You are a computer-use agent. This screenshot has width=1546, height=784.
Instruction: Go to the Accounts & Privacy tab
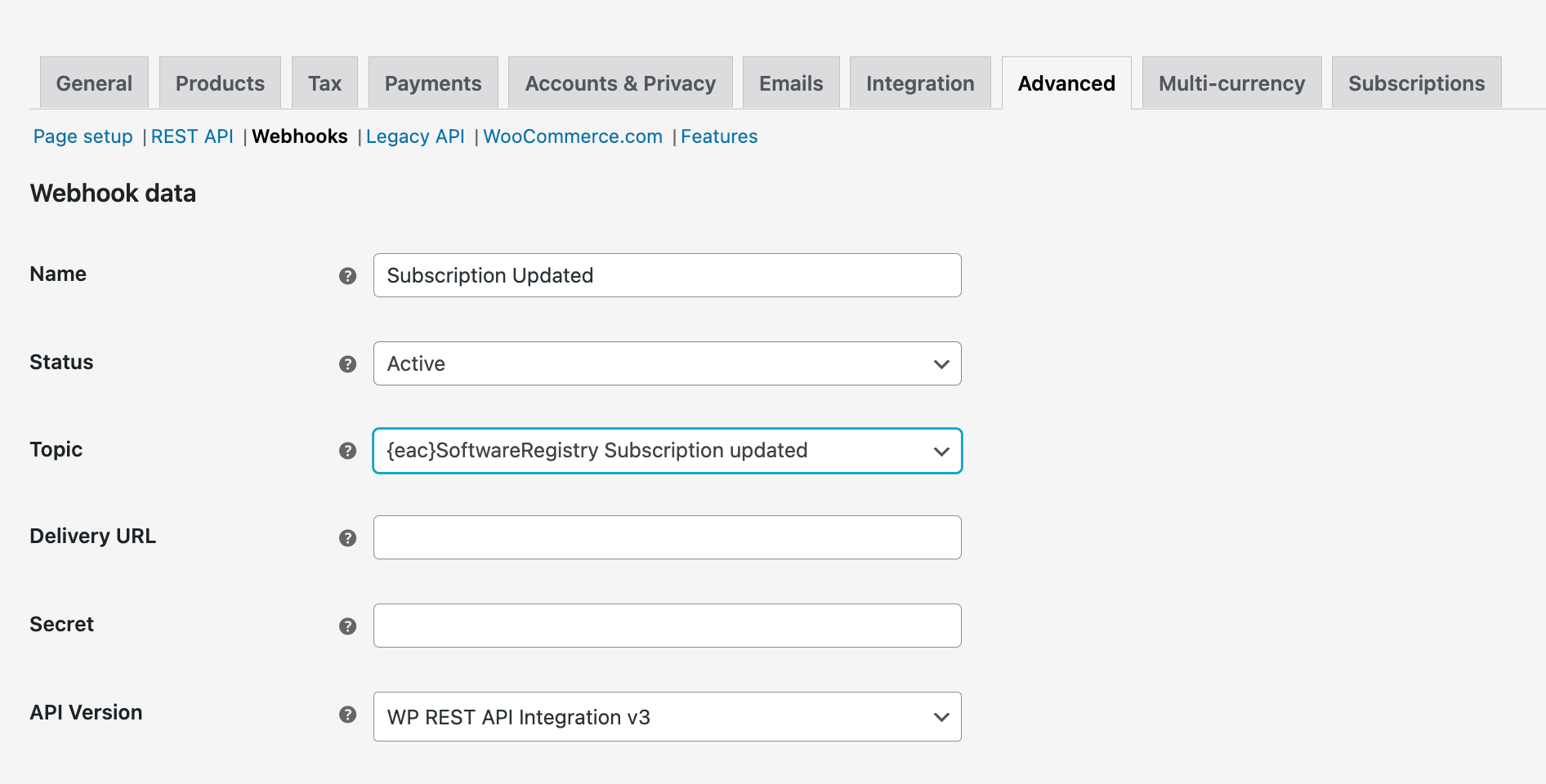click(620, 82)
